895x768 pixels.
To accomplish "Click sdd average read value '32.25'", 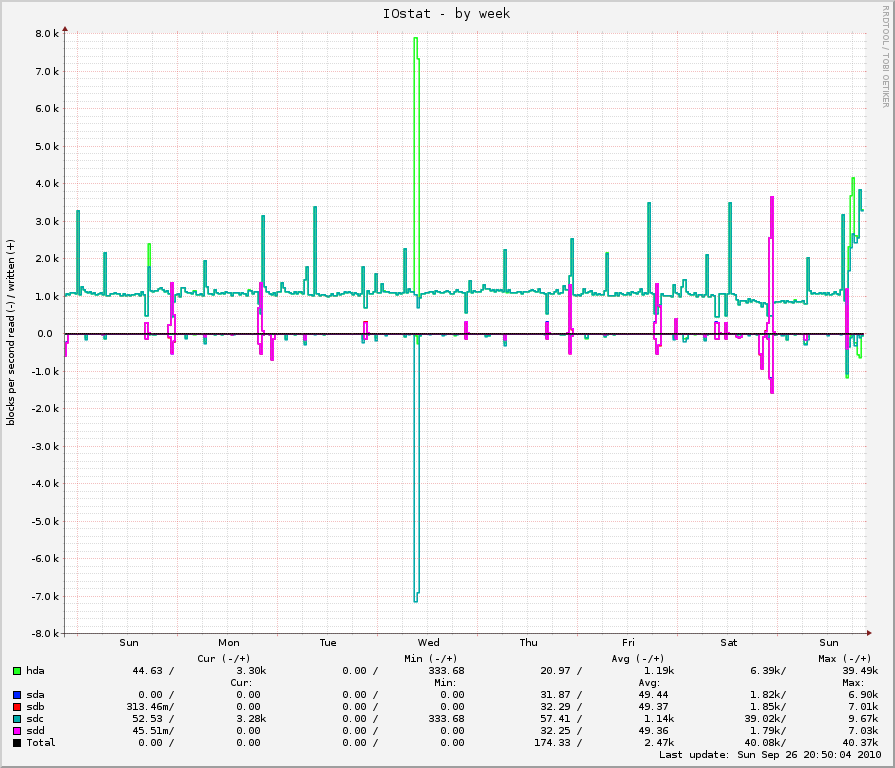I will point(555,731).
